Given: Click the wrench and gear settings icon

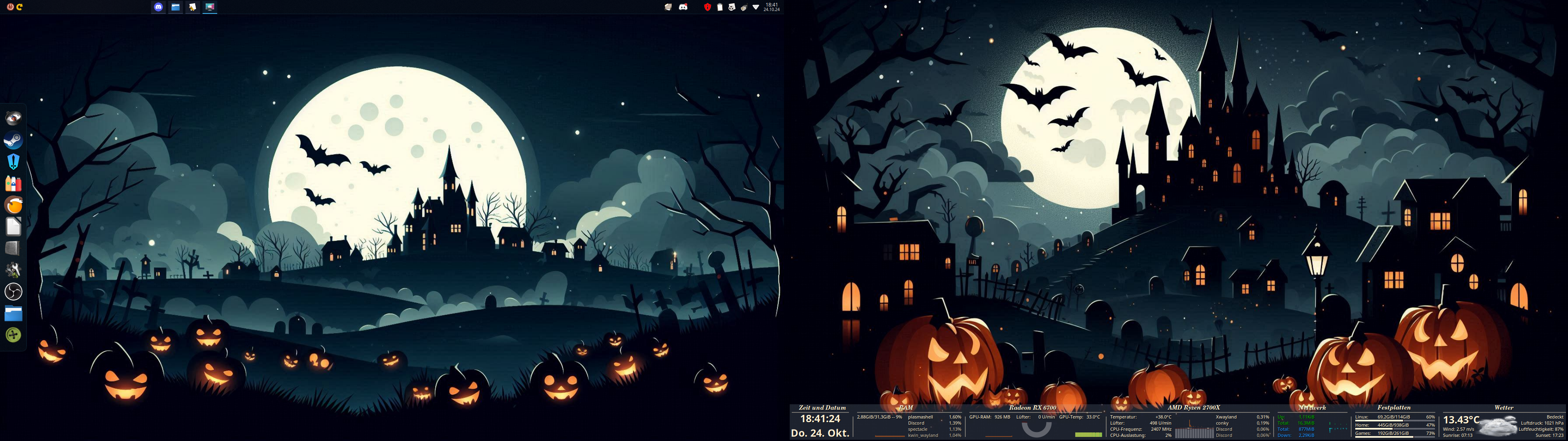Looking at the screenshot, I should [x=13, y=270].
